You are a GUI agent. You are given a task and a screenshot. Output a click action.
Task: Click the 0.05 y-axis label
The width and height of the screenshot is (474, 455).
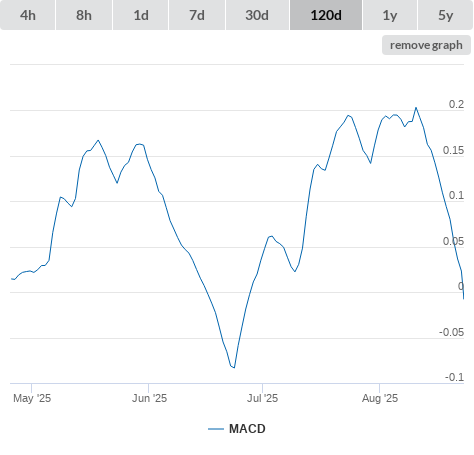tap(453, 241)
